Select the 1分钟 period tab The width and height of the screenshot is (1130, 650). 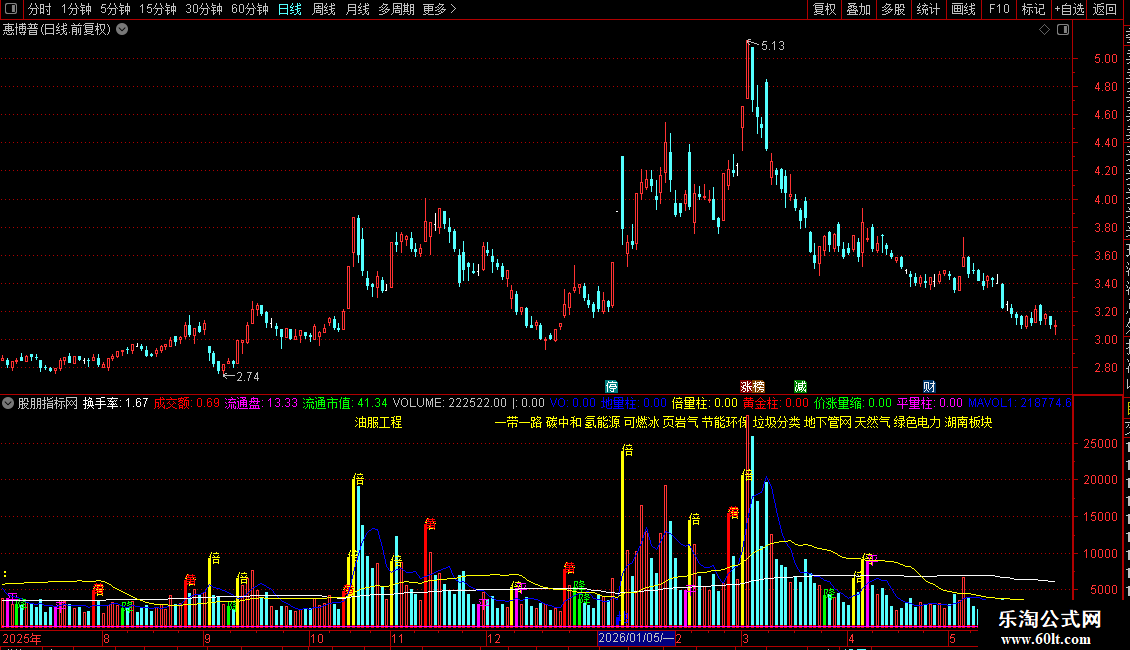[x=76, y=9]
